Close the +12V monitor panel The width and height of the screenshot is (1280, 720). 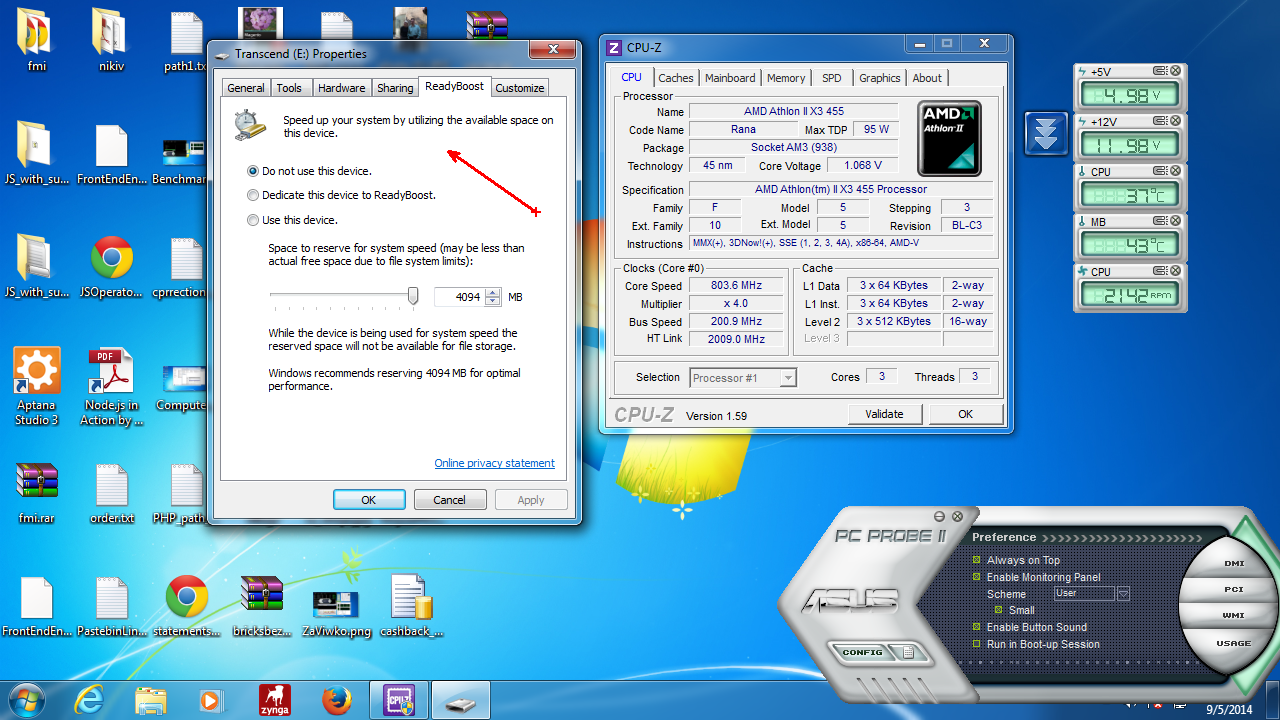click(1176, 121)
